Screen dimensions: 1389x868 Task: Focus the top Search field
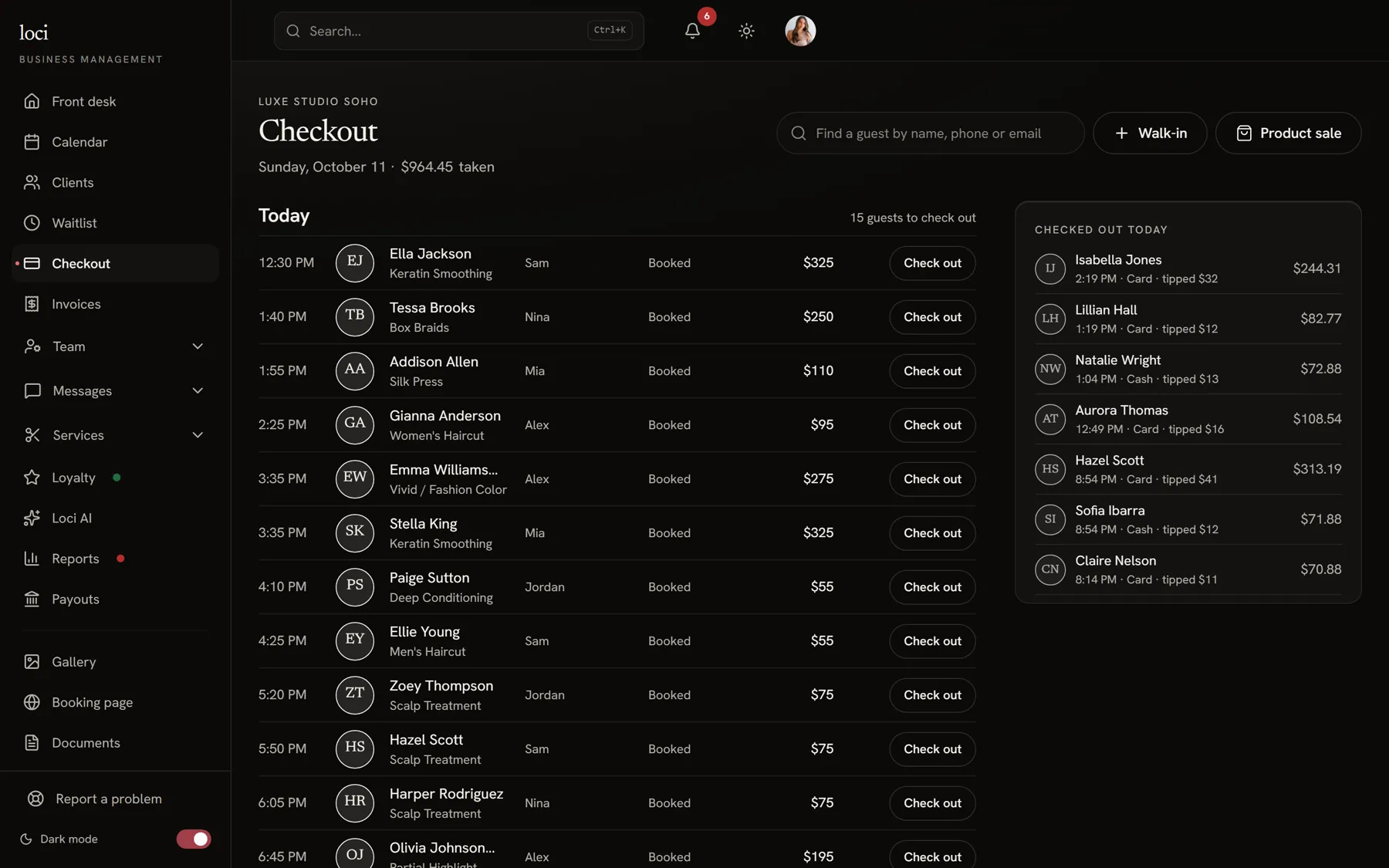[x=458, y=31]
